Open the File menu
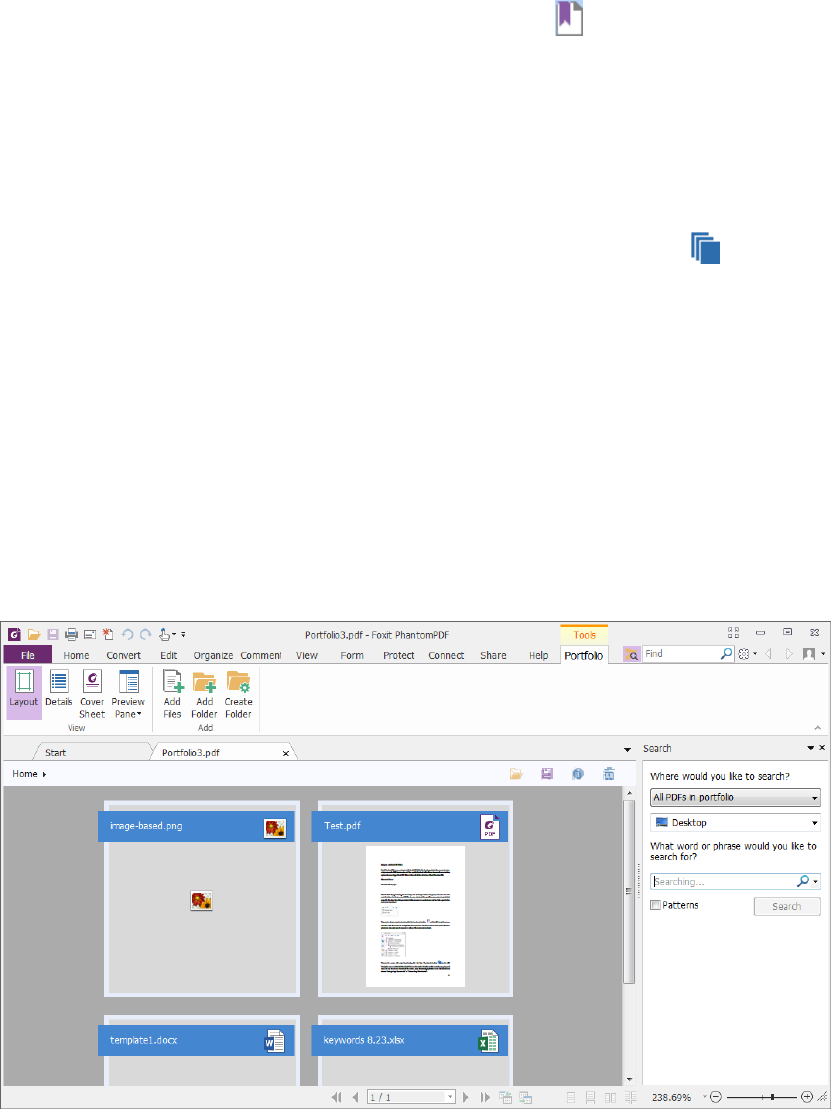 28,655
